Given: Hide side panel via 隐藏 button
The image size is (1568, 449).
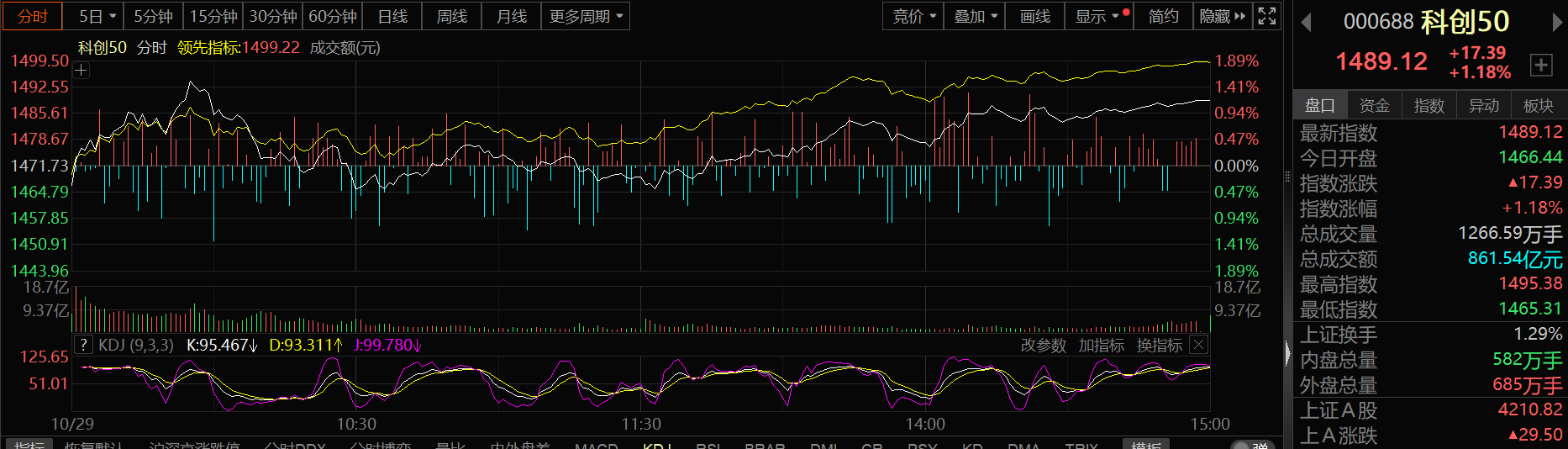Looking at the screenshot, I should tap(1222, 16).
